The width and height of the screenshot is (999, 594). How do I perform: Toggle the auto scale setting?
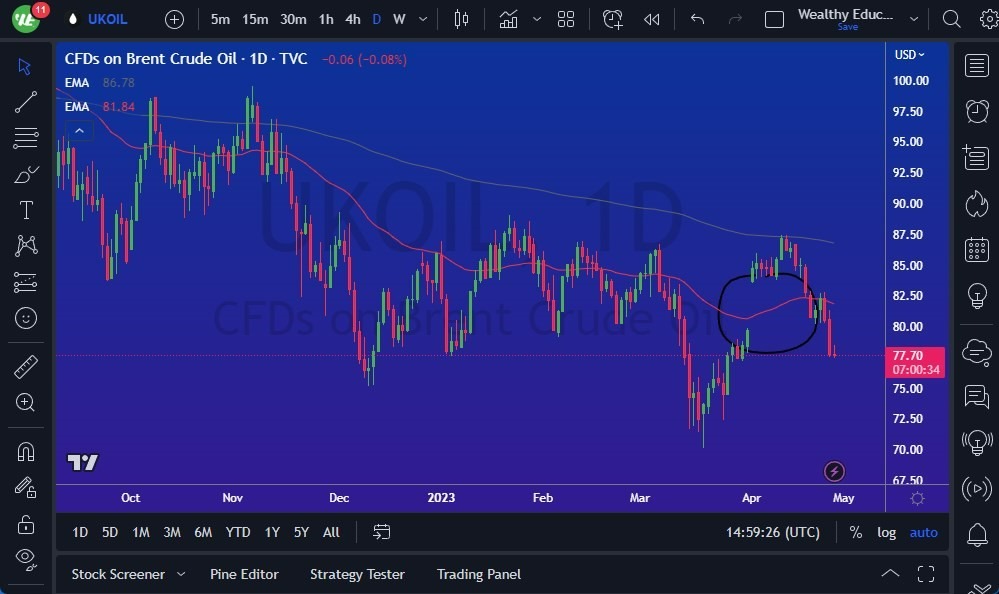pyautogui.click(x=922, y=532)
